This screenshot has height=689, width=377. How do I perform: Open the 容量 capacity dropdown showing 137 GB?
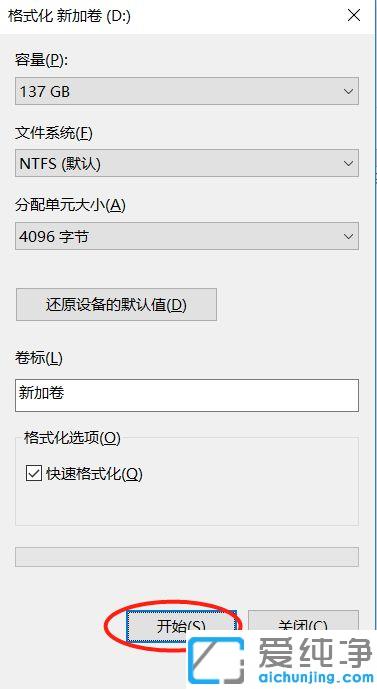coord(187,91)
